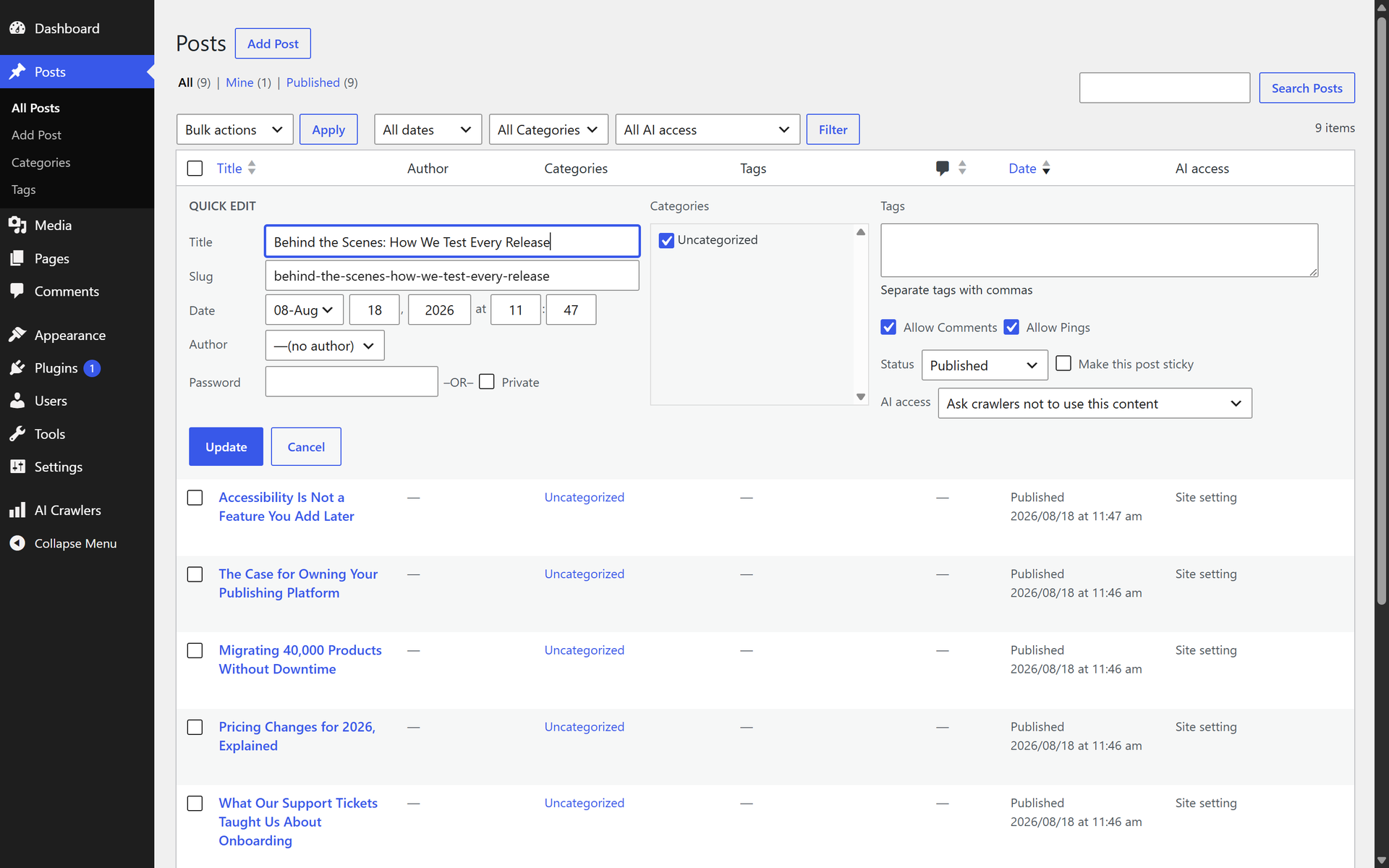The height and width of the screenshot is (868, 1389).
Task: Click the comments column sort arrows
Action: click(962, 168)
